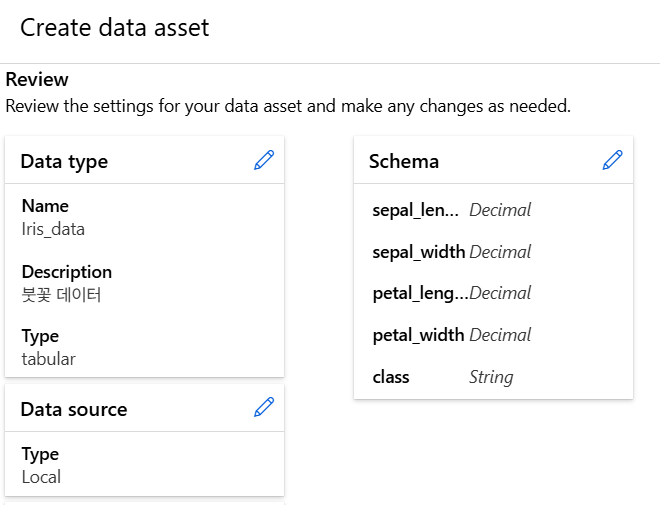
Task: Click the Schema edit pencil icon
Action: pos(613,160)
